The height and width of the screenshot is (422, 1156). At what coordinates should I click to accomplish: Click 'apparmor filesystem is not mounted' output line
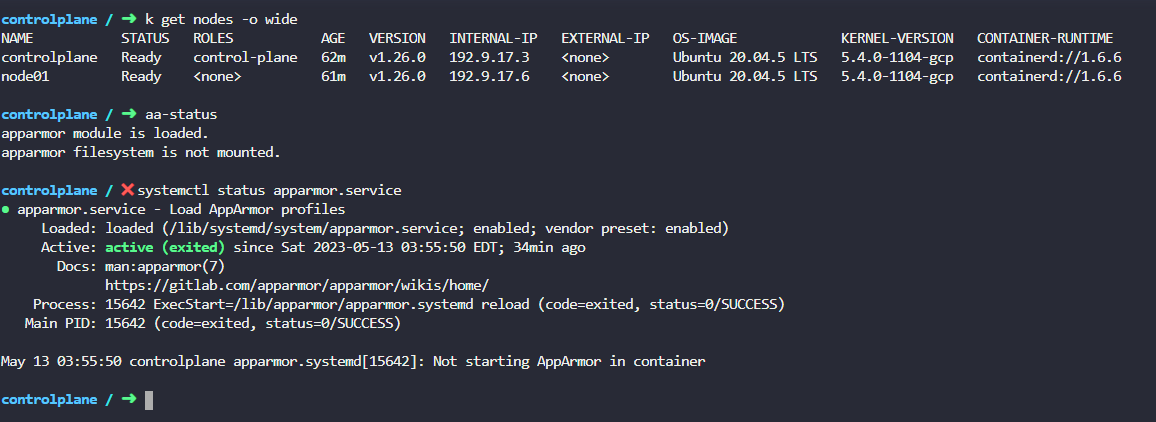click(x=141, y=152)
